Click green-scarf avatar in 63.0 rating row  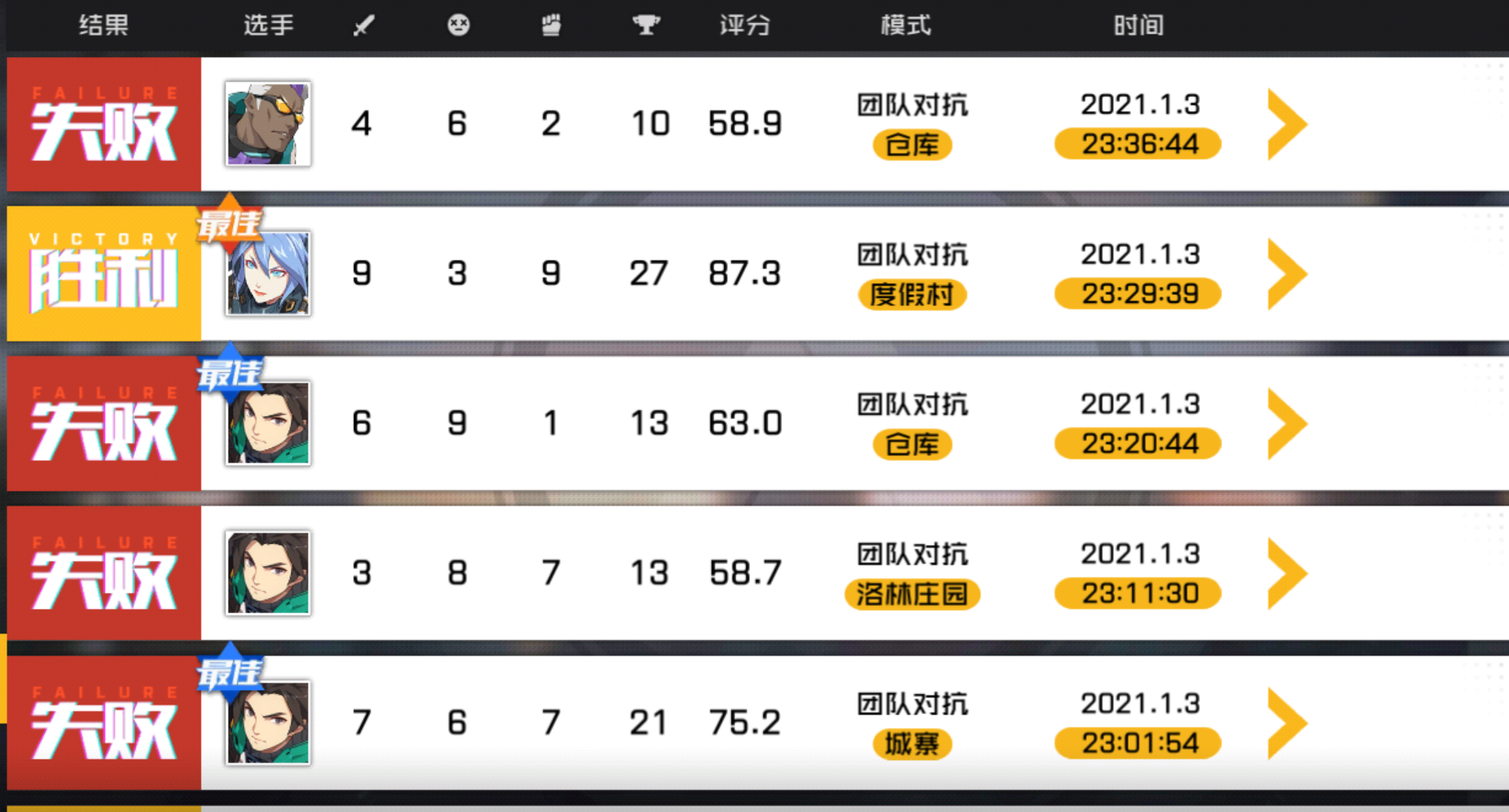coord(268,424)
